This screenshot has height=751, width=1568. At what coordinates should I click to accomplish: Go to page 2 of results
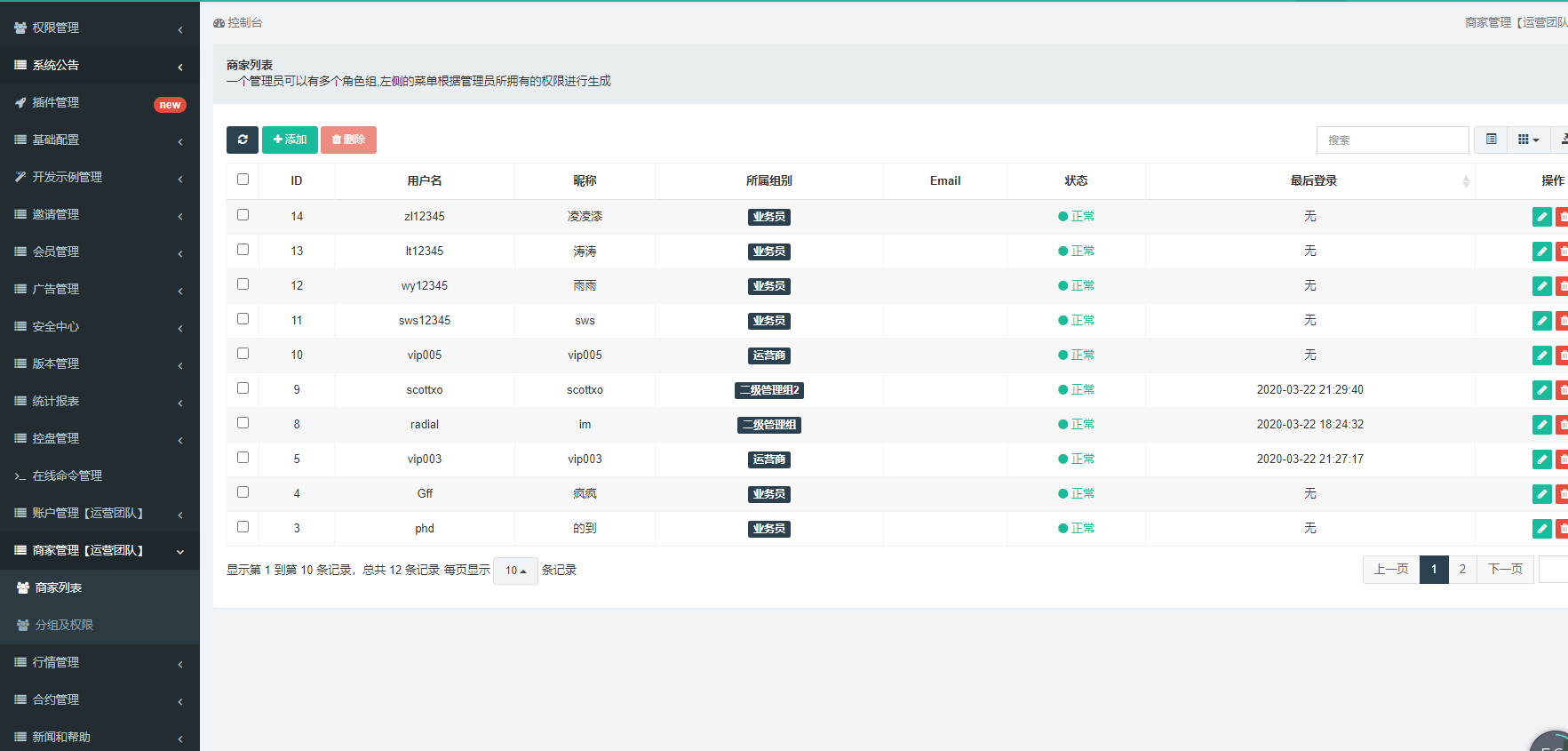click(x=1462, y=570)
